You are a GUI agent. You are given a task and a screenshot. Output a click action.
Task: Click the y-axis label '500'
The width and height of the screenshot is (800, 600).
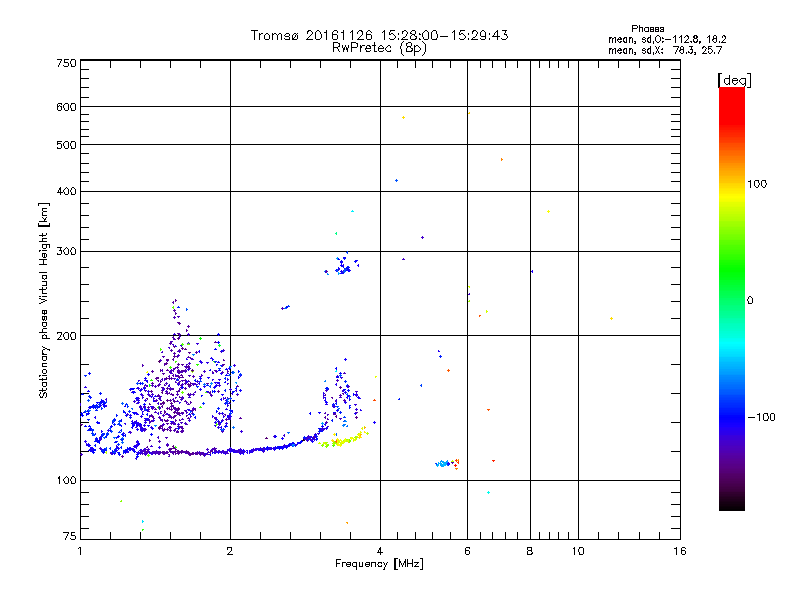[66, 145]
